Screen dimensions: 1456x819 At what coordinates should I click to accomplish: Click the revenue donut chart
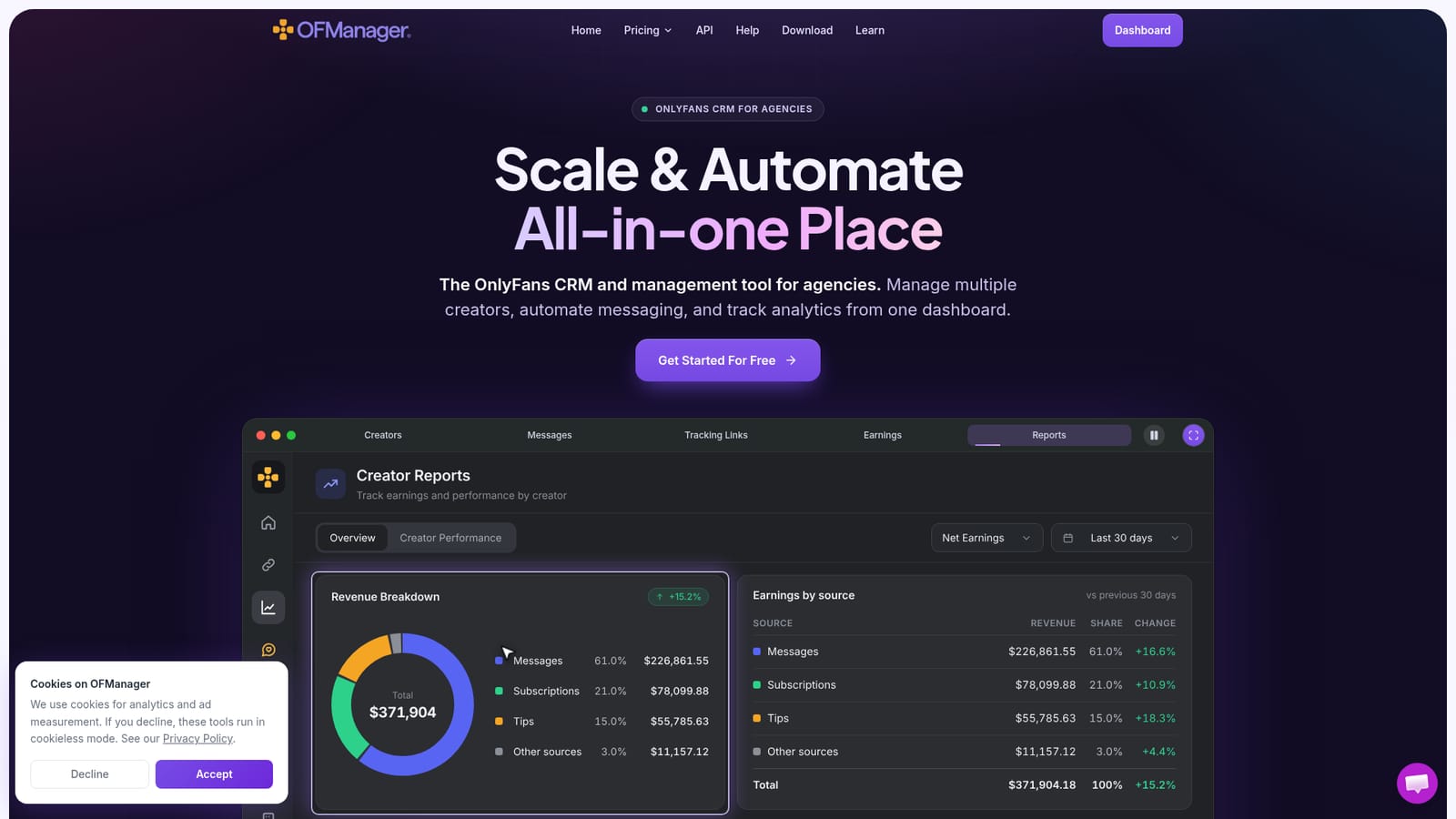(402, 704)
